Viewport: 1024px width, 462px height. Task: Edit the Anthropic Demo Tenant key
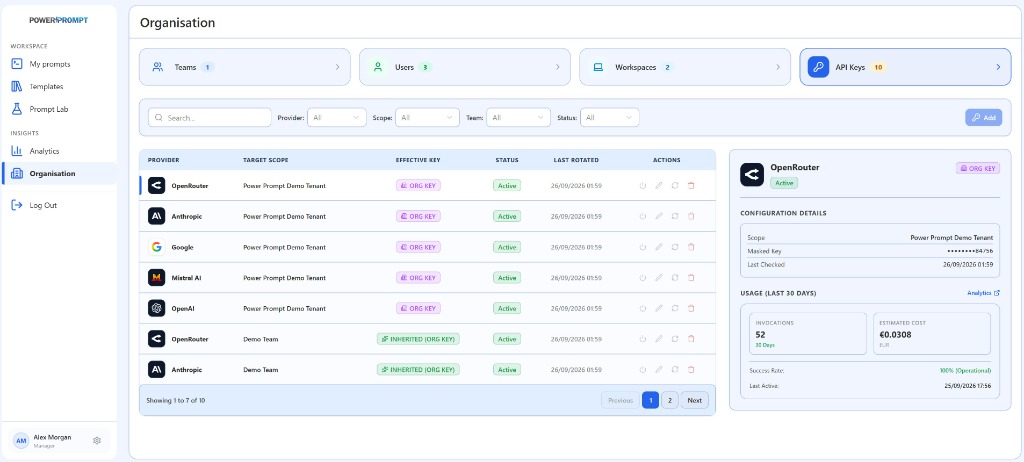click(658, 216)
